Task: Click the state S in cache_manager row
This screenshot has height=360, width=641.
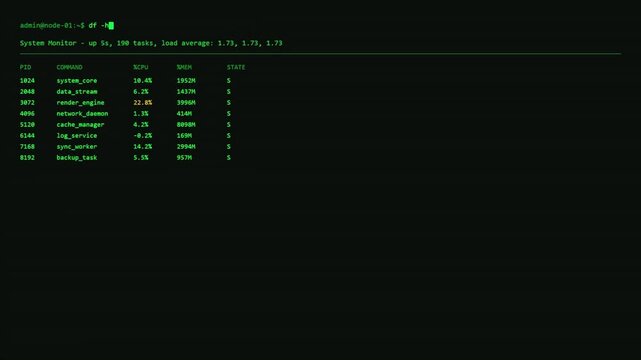Action: (229, 125)
